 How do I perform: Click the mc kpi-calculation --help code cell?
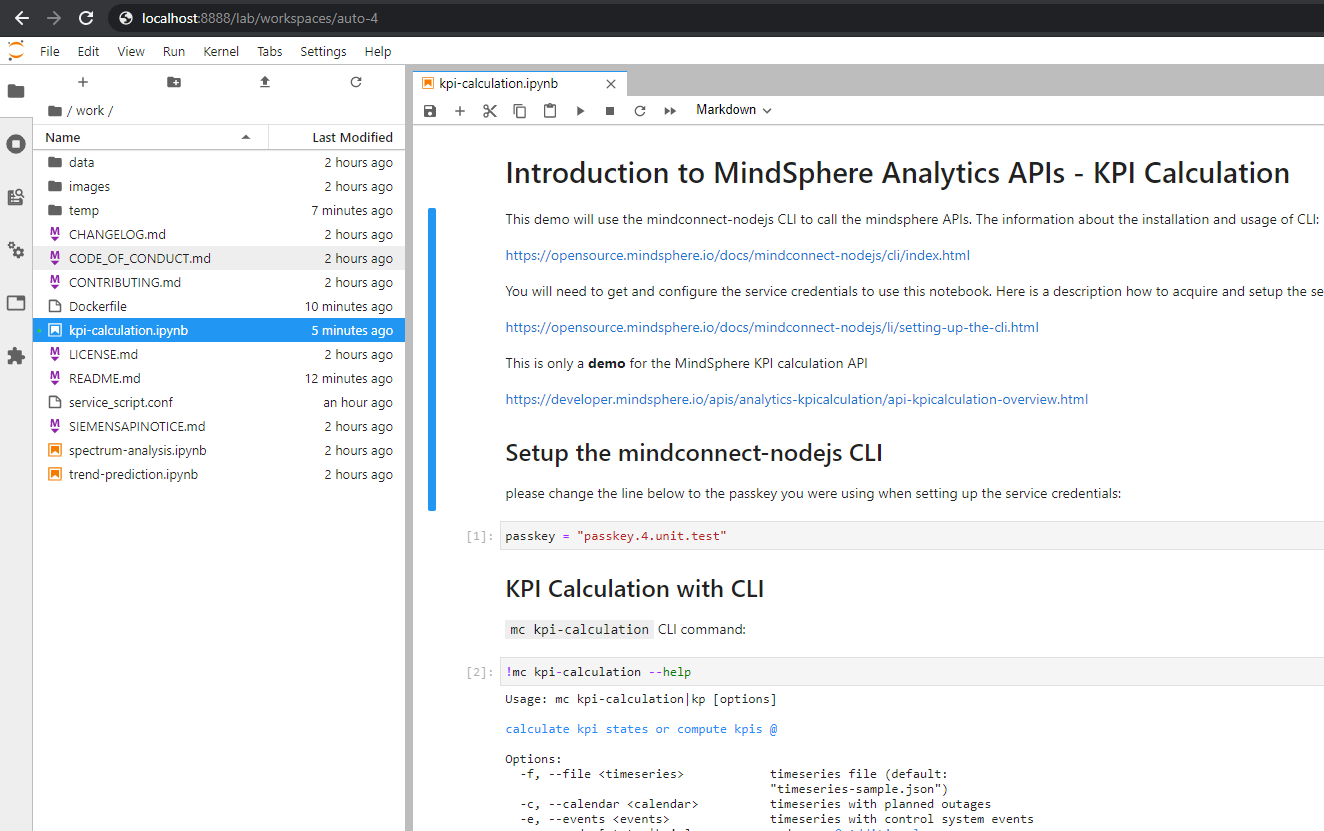(x=911, y=671)
